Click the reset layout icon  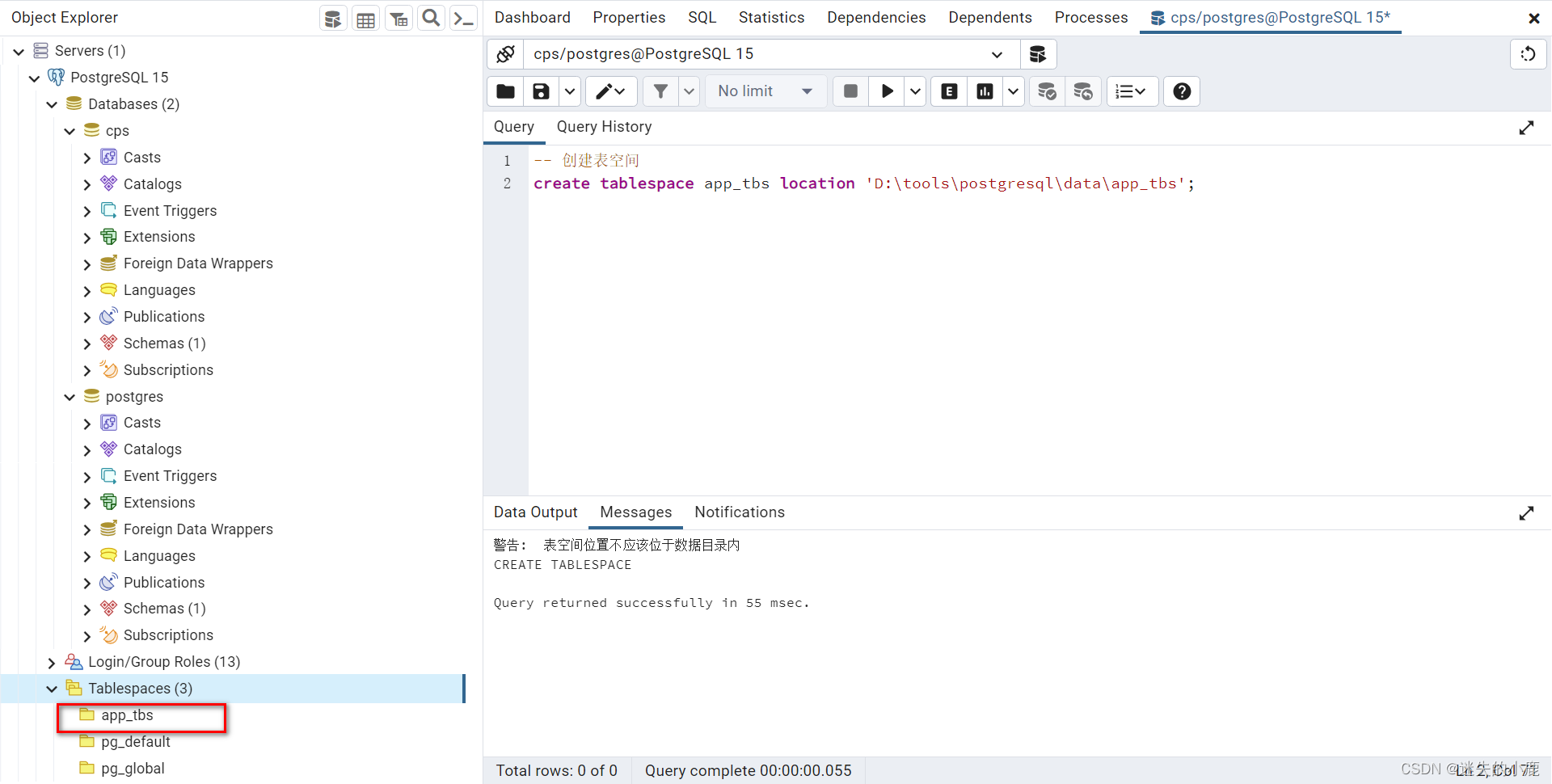click(x=1528, y=54)
